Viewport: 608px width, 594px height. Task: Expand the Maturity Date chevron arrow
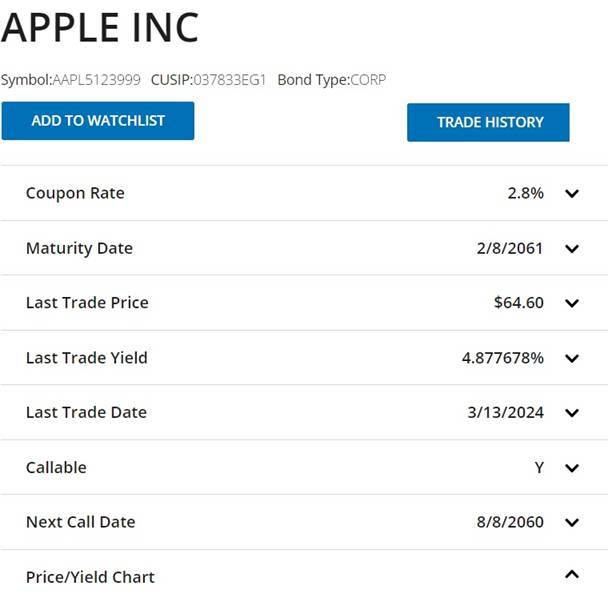point(572,248)
